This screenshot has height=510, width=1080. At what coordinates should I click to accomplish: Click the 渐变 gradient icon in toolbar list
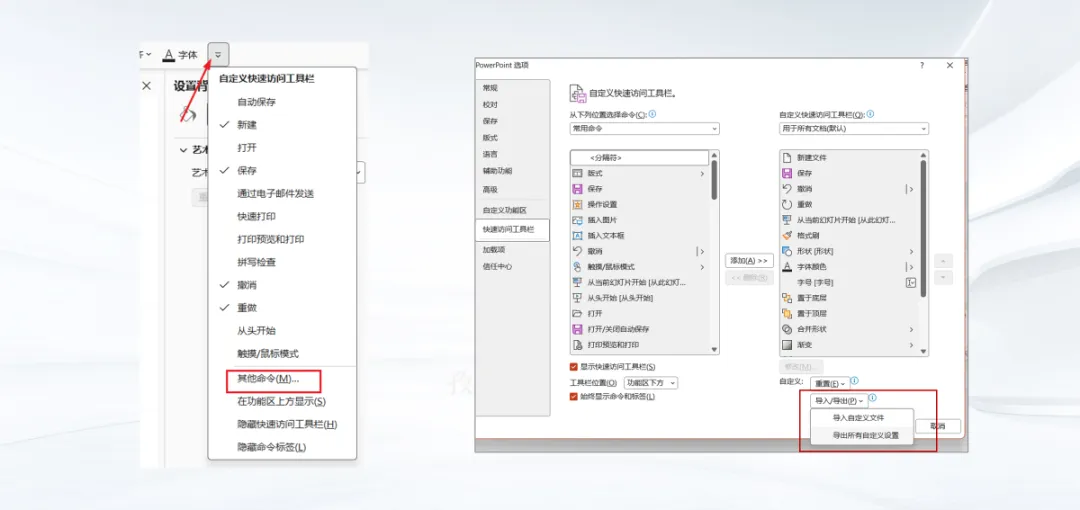787,345
